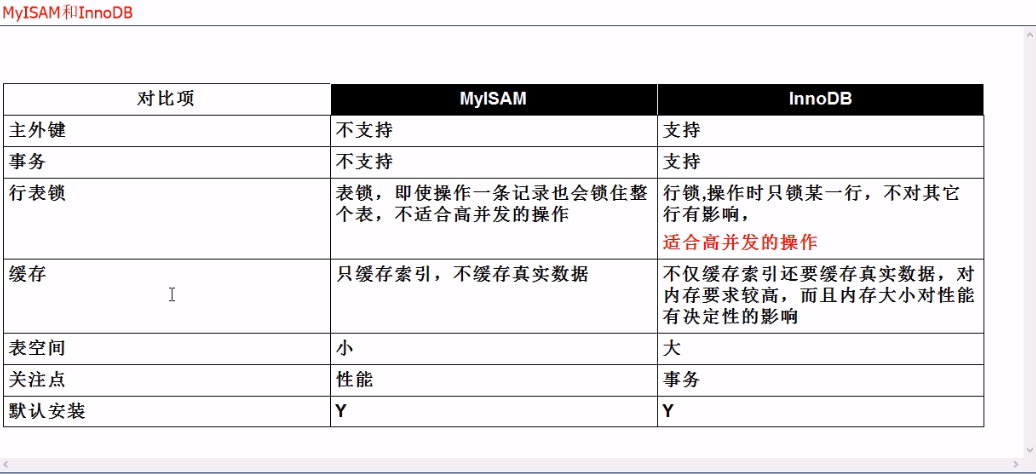Click '不支持' in the 事务 row
Image resolution: width=1036 pixels, height=474 pixels.
[x=364, y=161]
